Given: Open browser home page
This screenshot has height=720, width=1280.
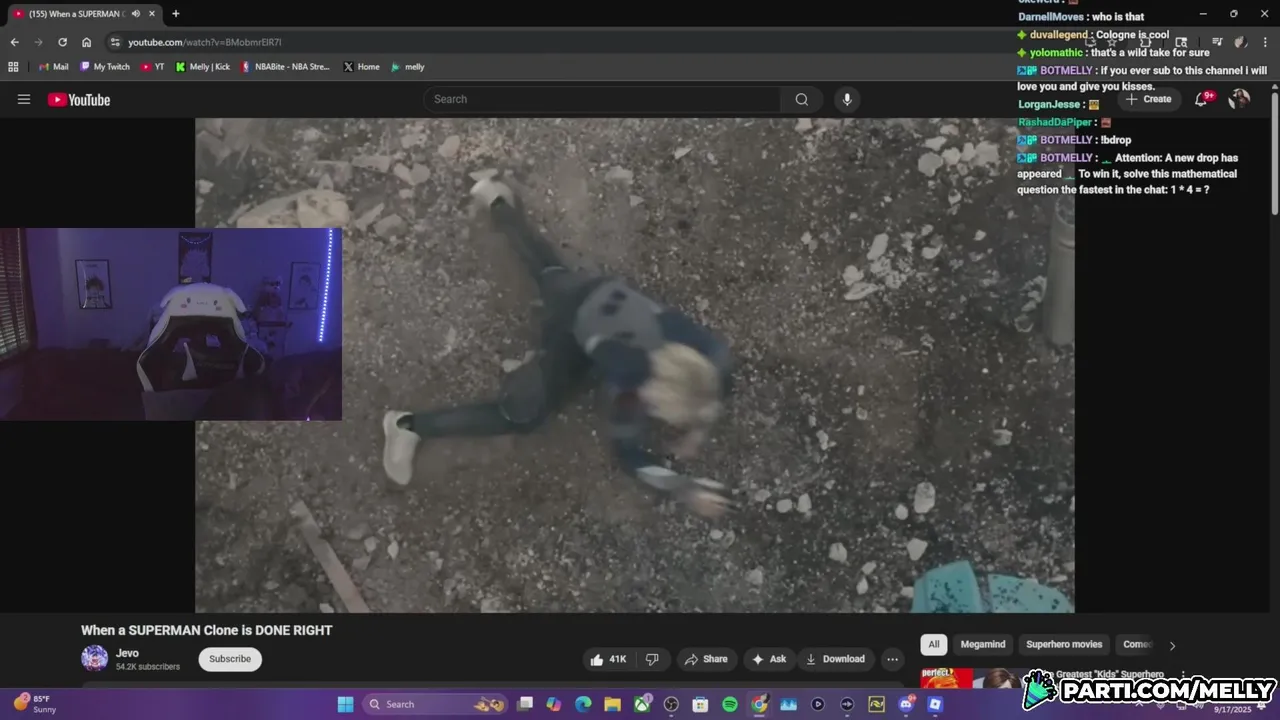Looking at the screenshot, I should click(x=86, y=42).
